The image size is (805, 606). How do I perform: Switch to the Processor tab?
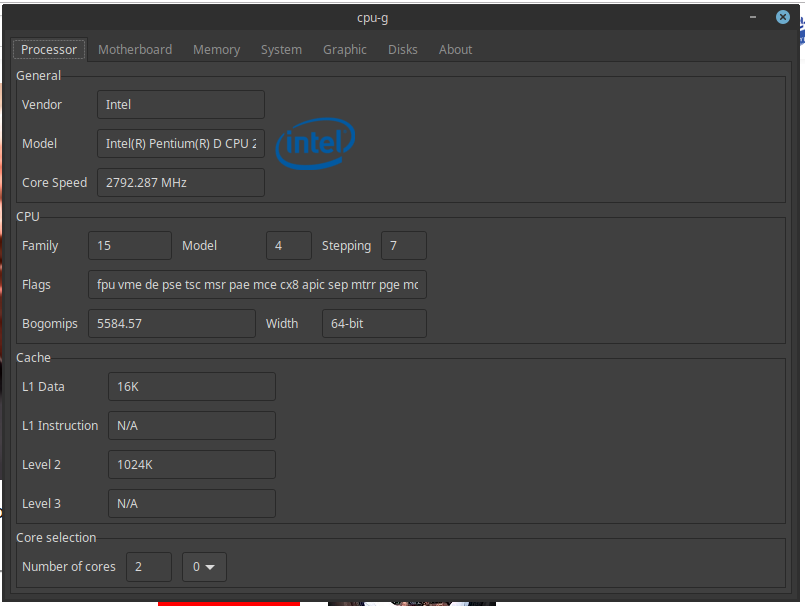(49, 50)
